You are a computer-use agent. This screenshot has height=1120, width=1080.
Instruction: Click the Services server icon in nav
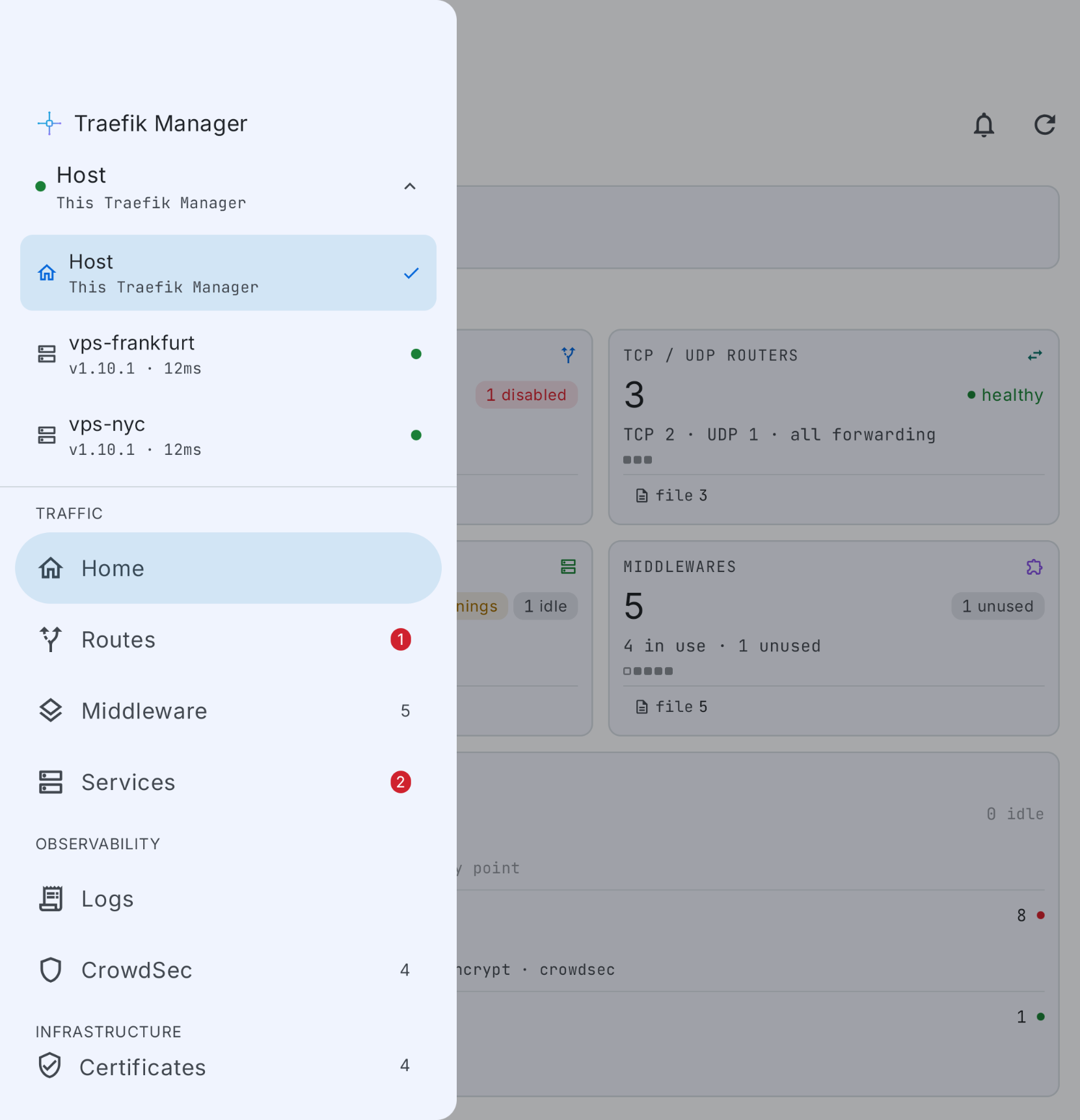point(51,782)
